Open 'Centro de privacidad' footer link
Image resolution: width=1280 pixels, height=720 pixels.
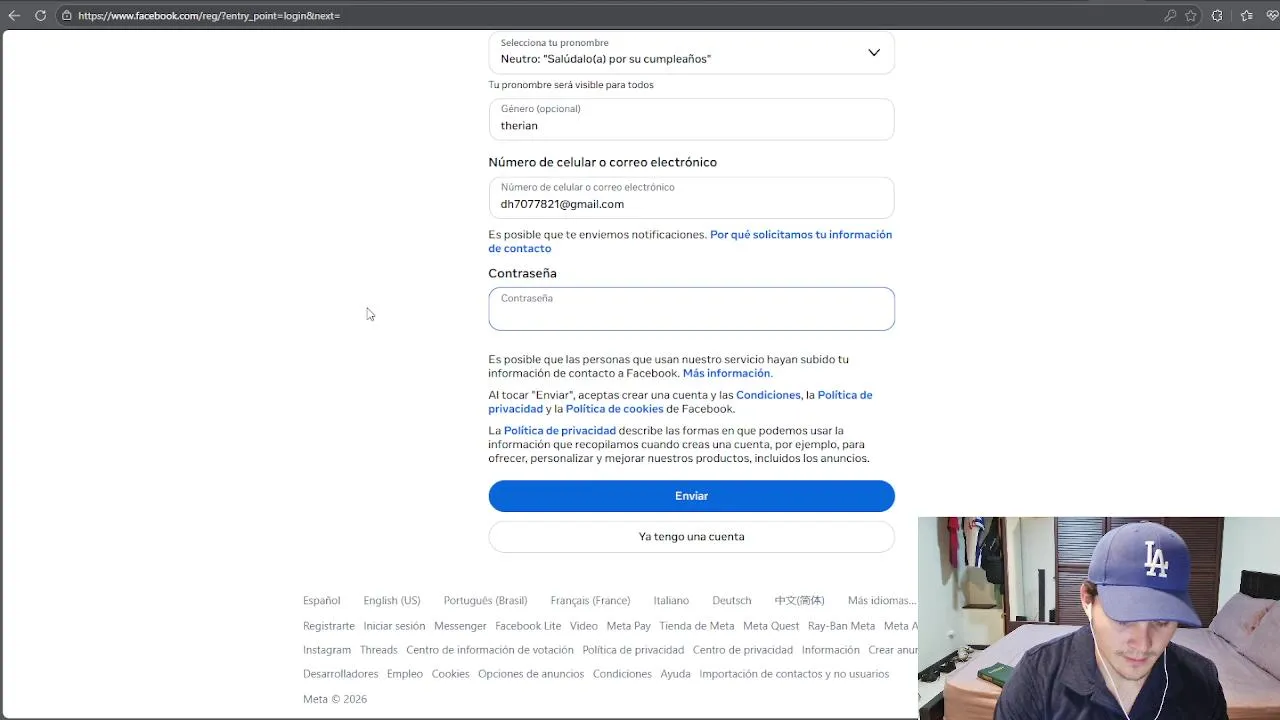tap(743, 650)
